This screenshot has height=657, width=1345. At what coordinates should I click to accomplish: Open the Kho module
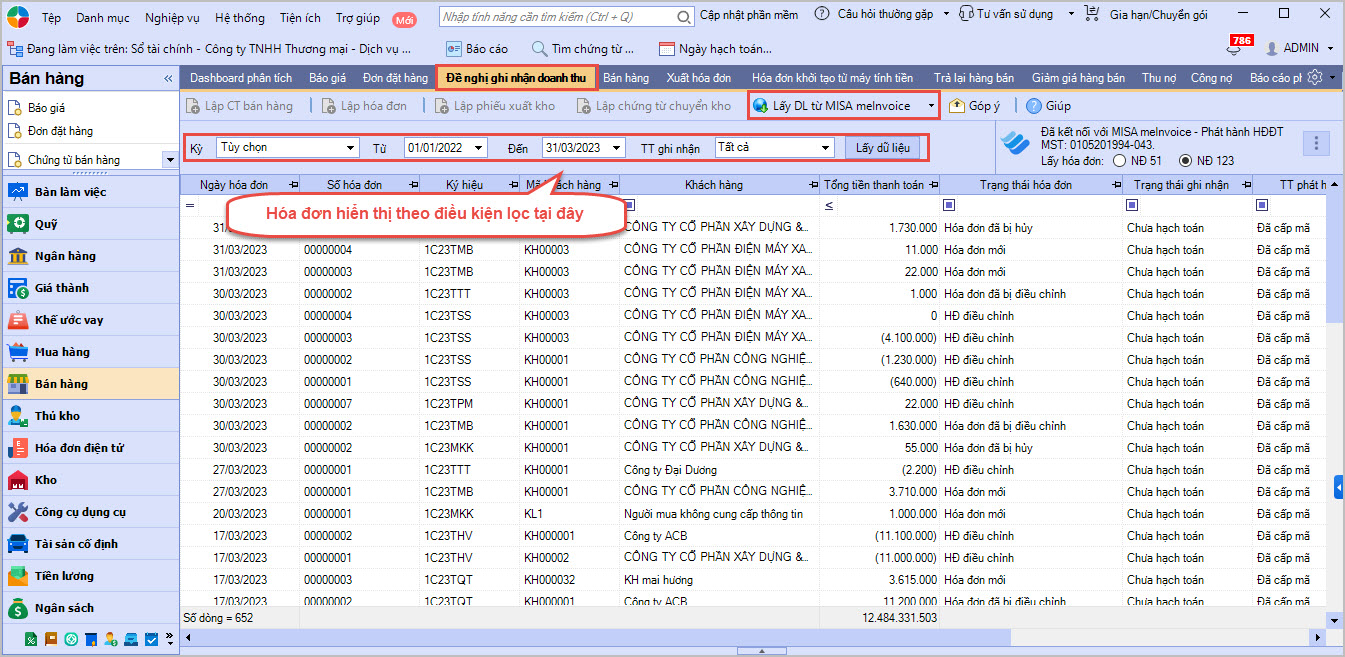tap(46, 480)
